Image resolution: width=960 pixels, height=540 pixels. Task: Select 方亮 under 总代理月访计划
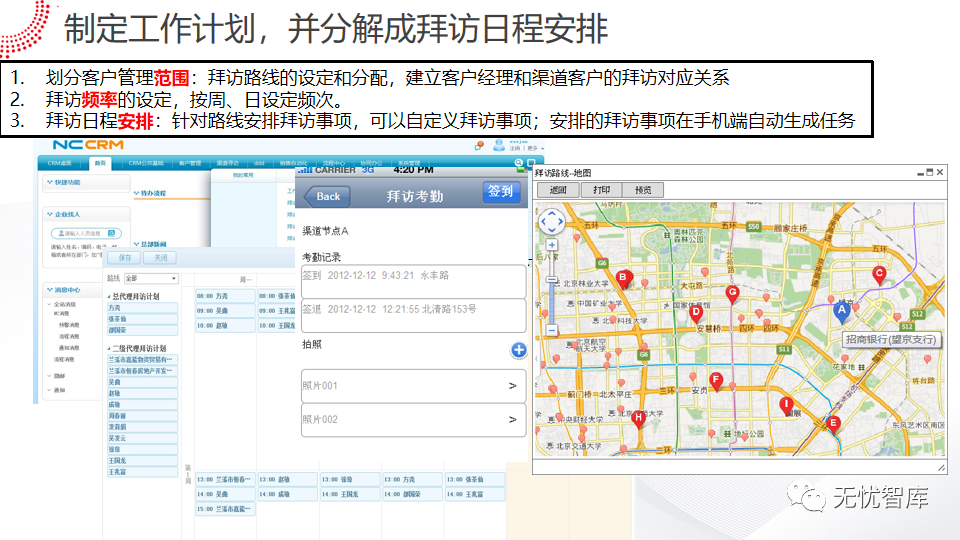point(143,308)
